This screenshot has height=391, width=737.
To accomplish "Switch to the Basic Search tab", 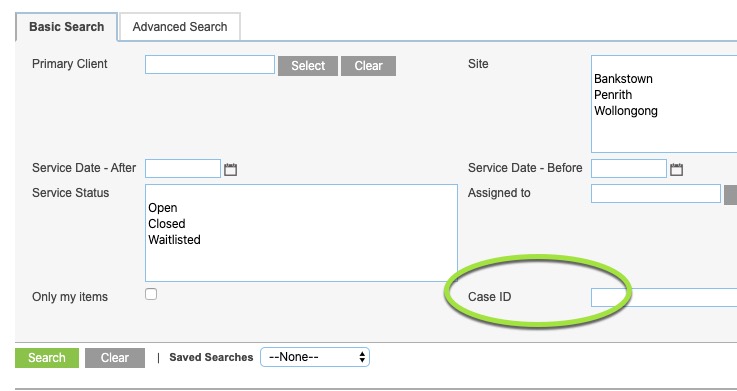I will pyautogui.click(x=66, y=27).
